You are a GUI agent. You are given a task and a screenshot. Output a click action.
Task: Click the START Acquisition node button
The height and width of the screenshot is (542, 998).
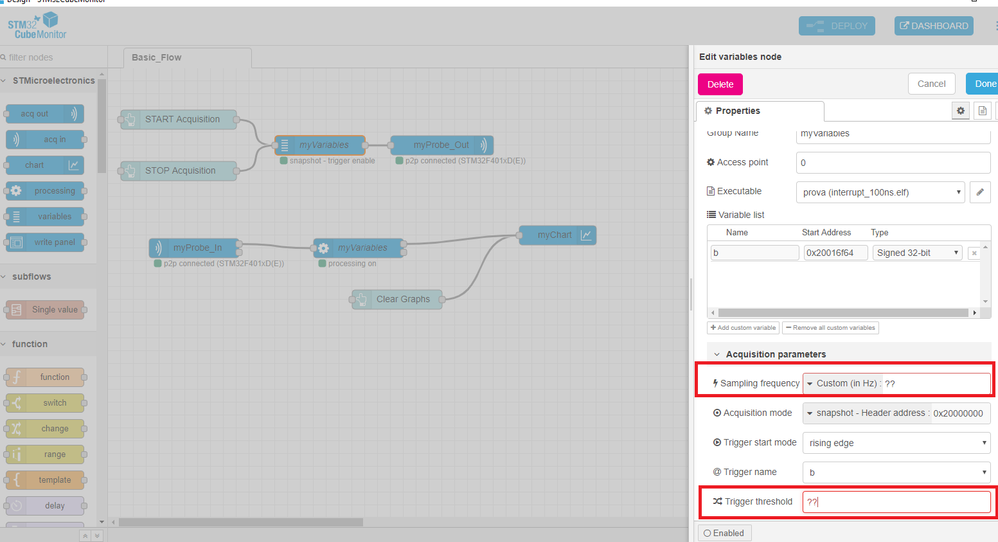(130, 119)
